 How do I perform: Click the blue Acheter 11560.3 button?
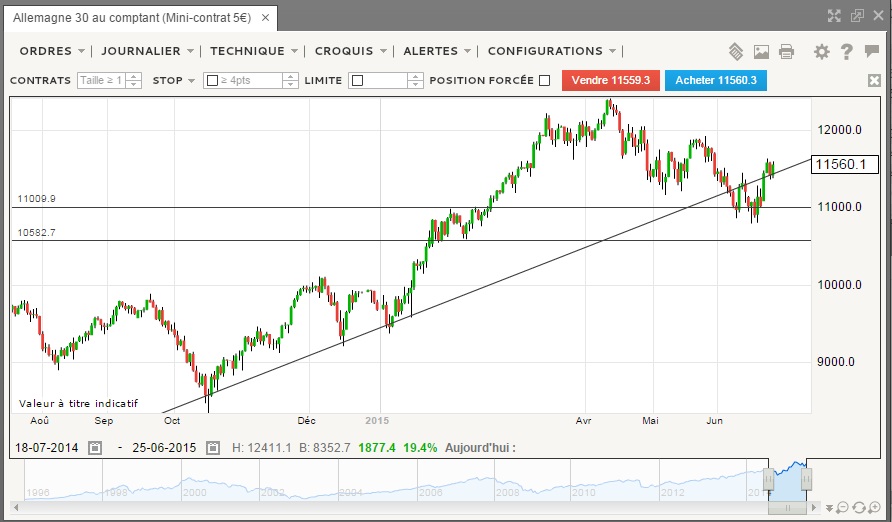coord(716,81)
